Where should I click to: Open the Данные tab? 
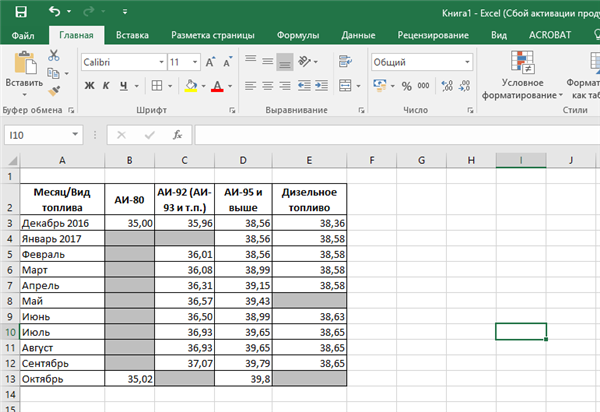tap(358, 35)
